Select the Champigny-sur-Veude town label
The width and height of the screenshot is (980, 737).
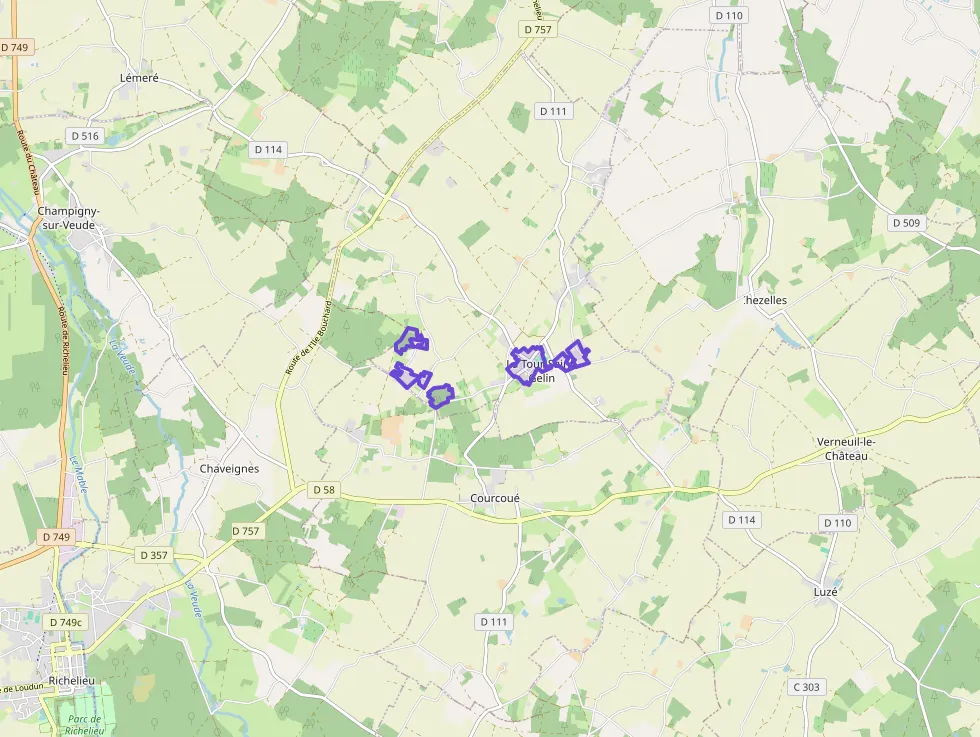68,218
